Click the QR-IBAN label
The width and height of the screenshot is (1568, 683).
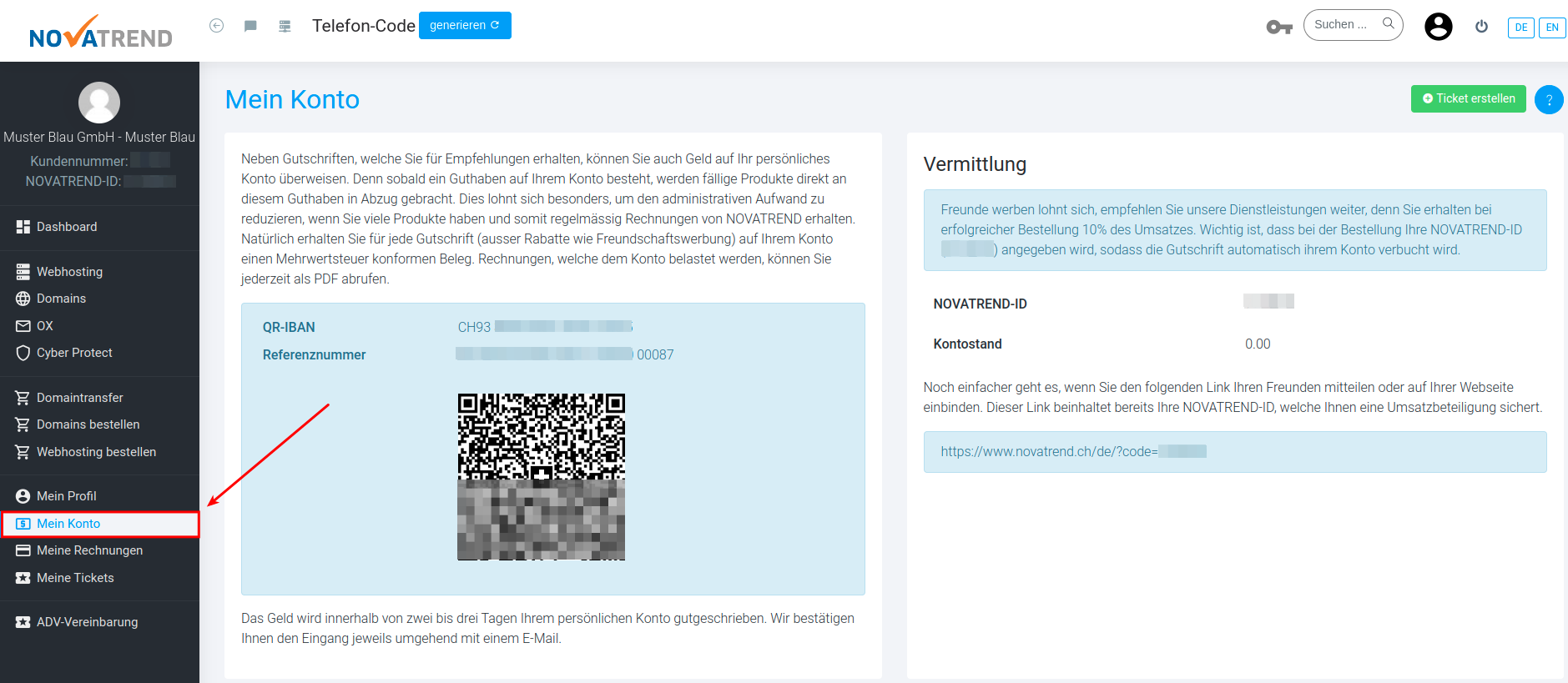click(289, 327)
